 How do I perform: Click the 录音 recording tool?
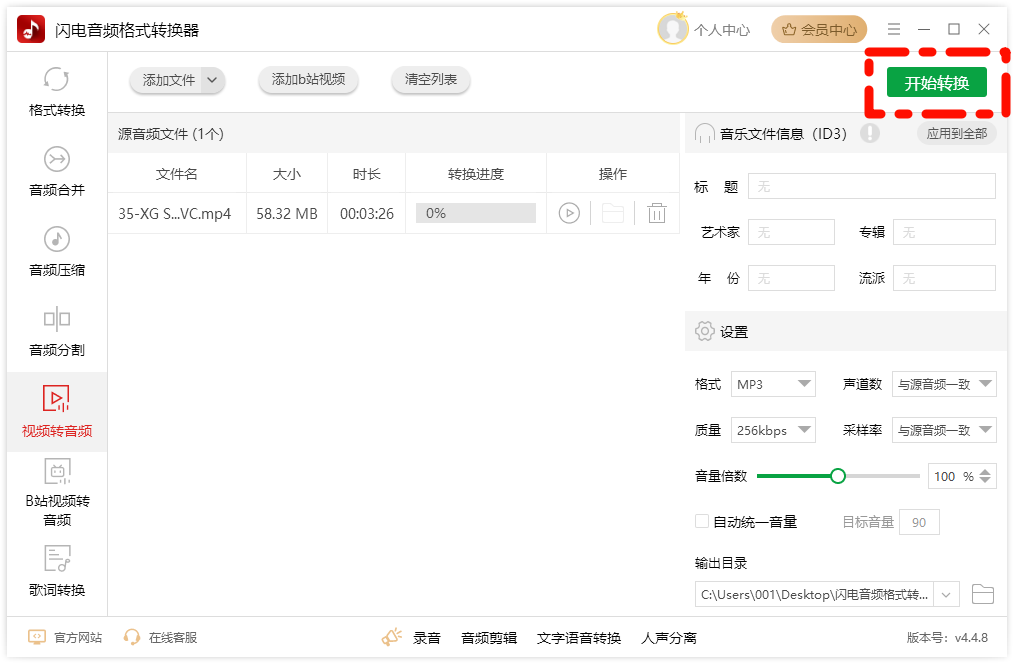[426, 638]
